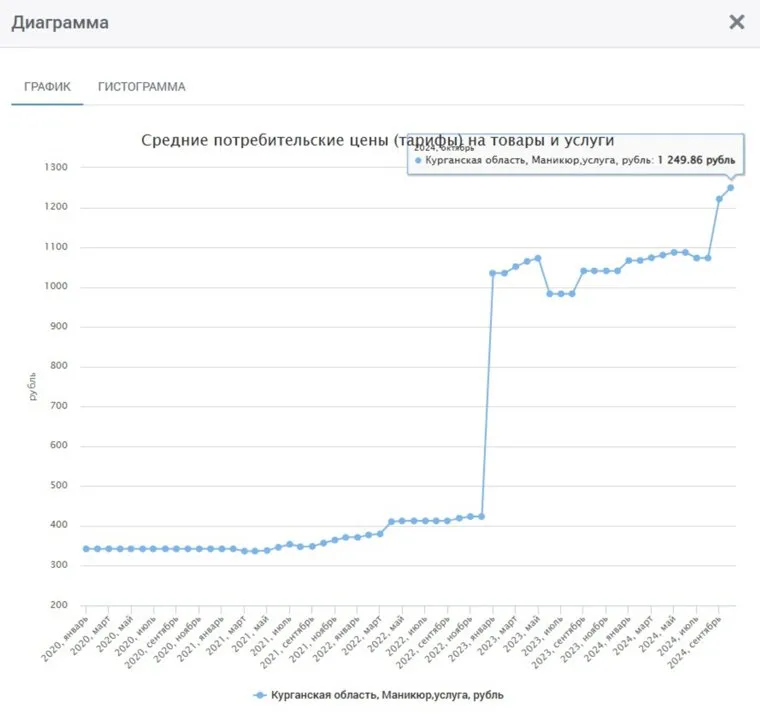Select the September 2024 data point near 1220
The image size is (760, 714).
point(719,199)
